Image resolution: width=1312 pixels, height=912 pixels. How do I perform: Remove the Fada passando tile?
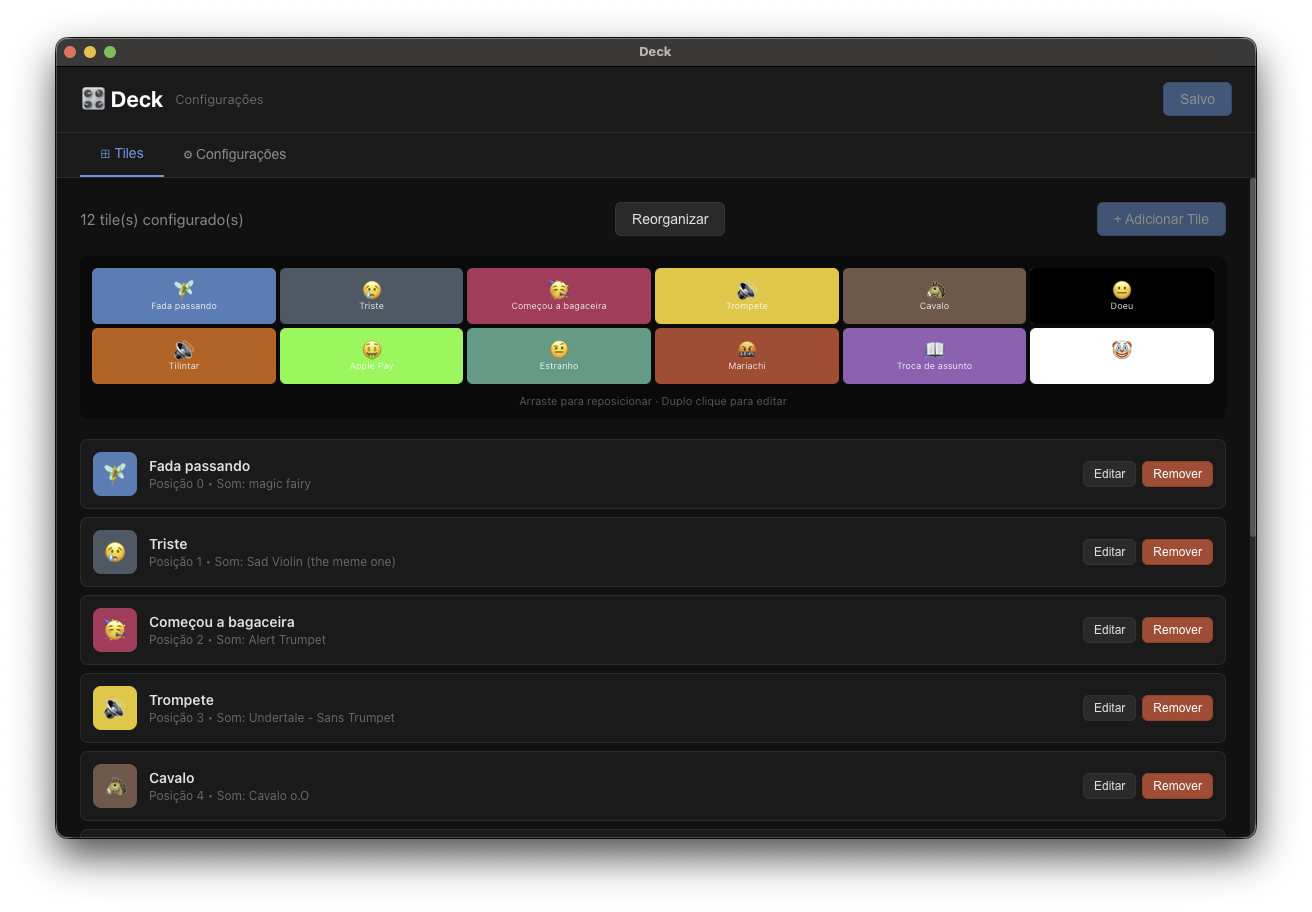click(x=1177, y=474)
